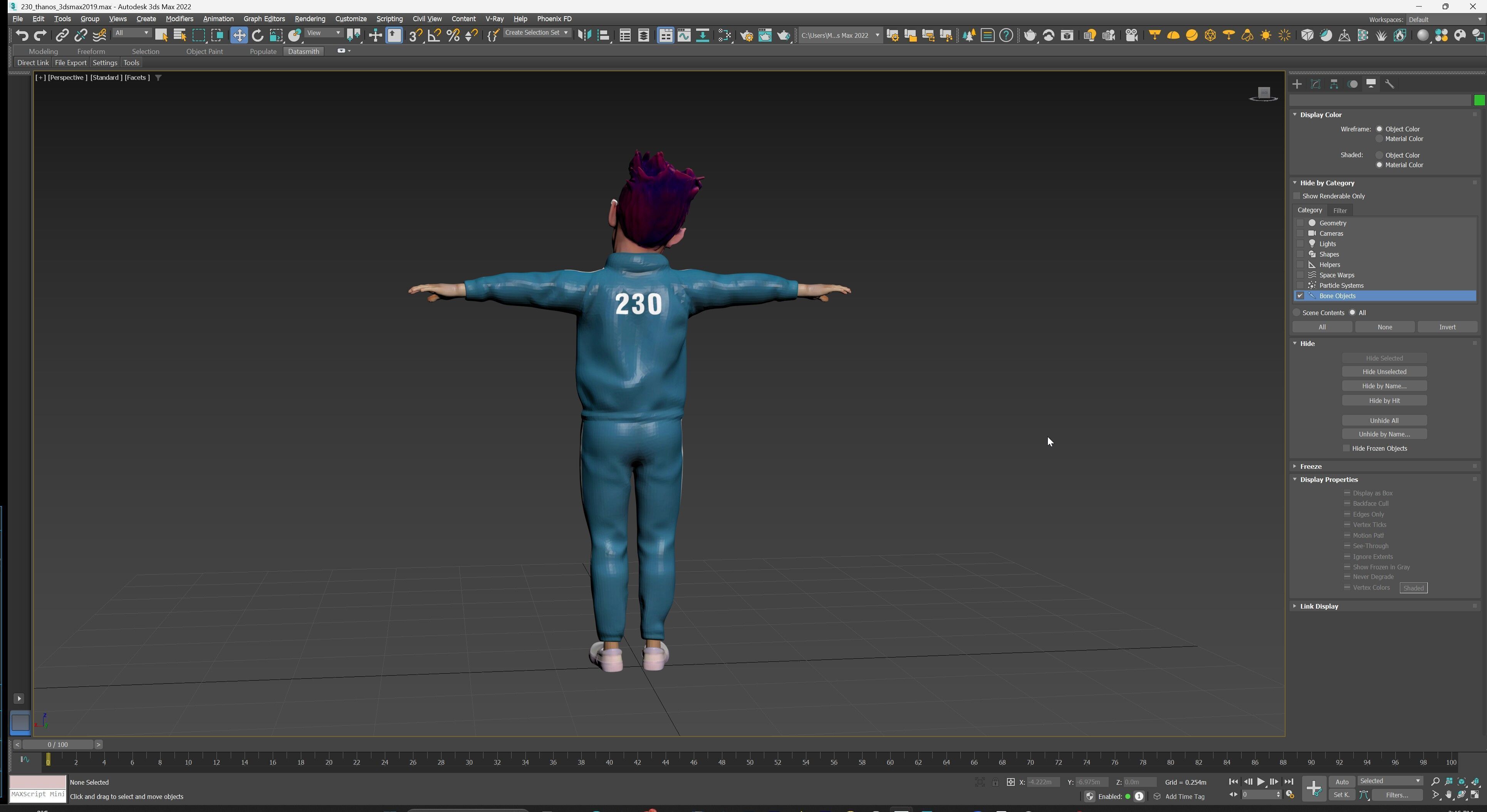Toggle Angle Snap in toolbar
The image size is (1487, 812).
434,36
